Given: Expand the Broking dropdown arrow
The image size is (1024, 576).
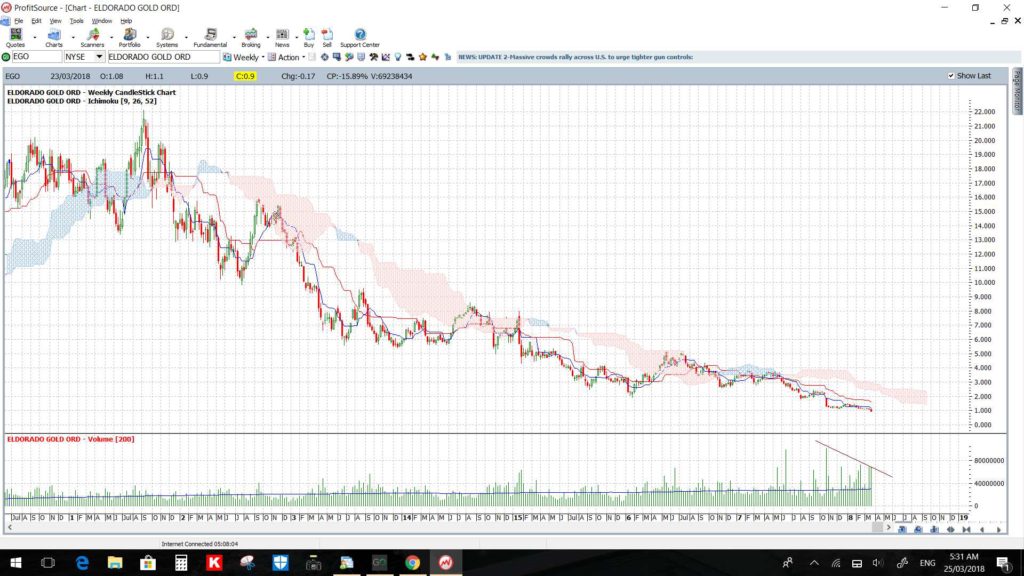Looking at the screenshot, I should (x=268, y=37).
